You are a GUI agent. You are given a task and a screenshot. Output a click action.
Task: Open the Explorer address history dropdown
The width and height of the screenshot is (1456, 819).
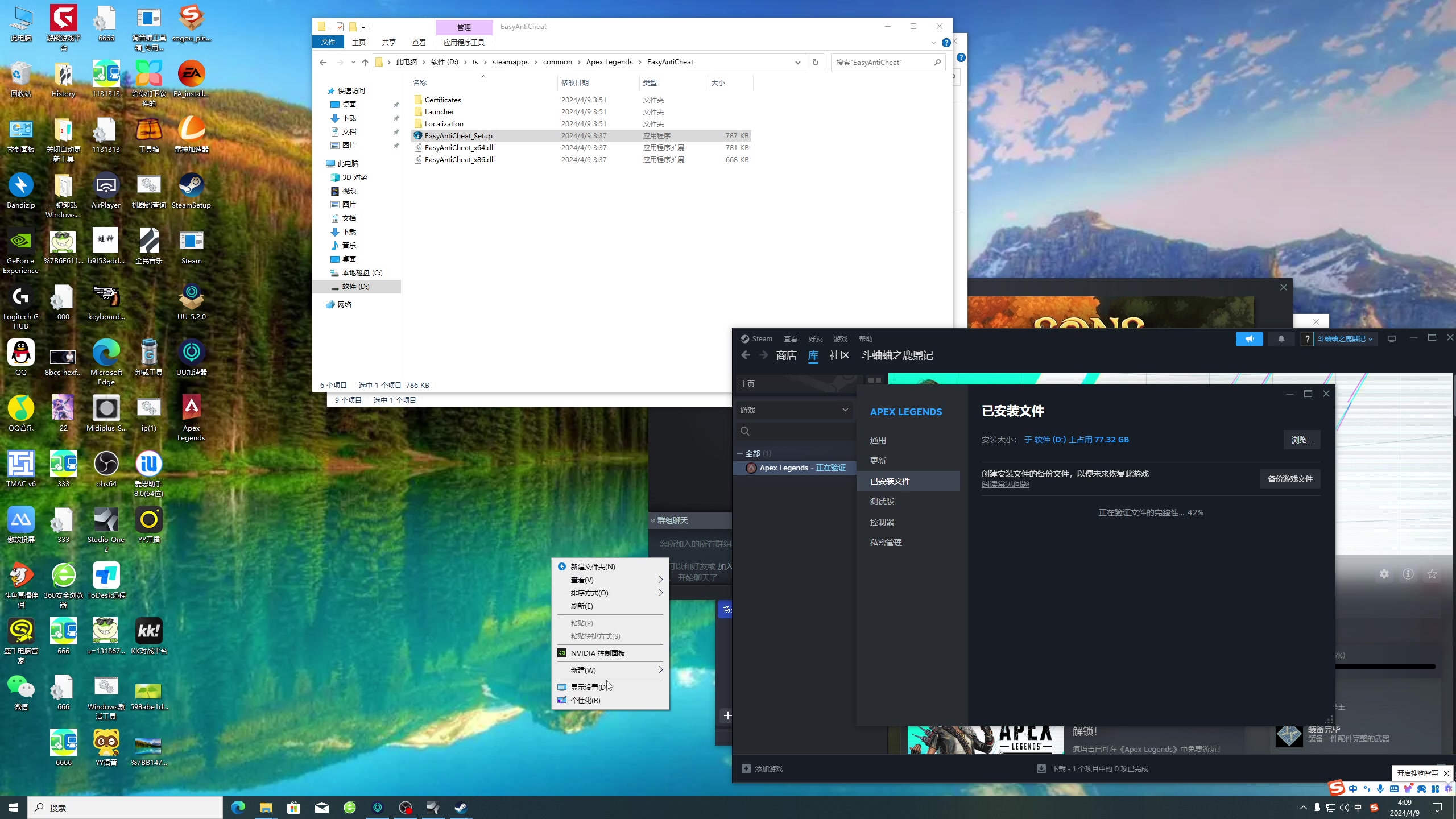pyautogui.click(x=797, y=62)
